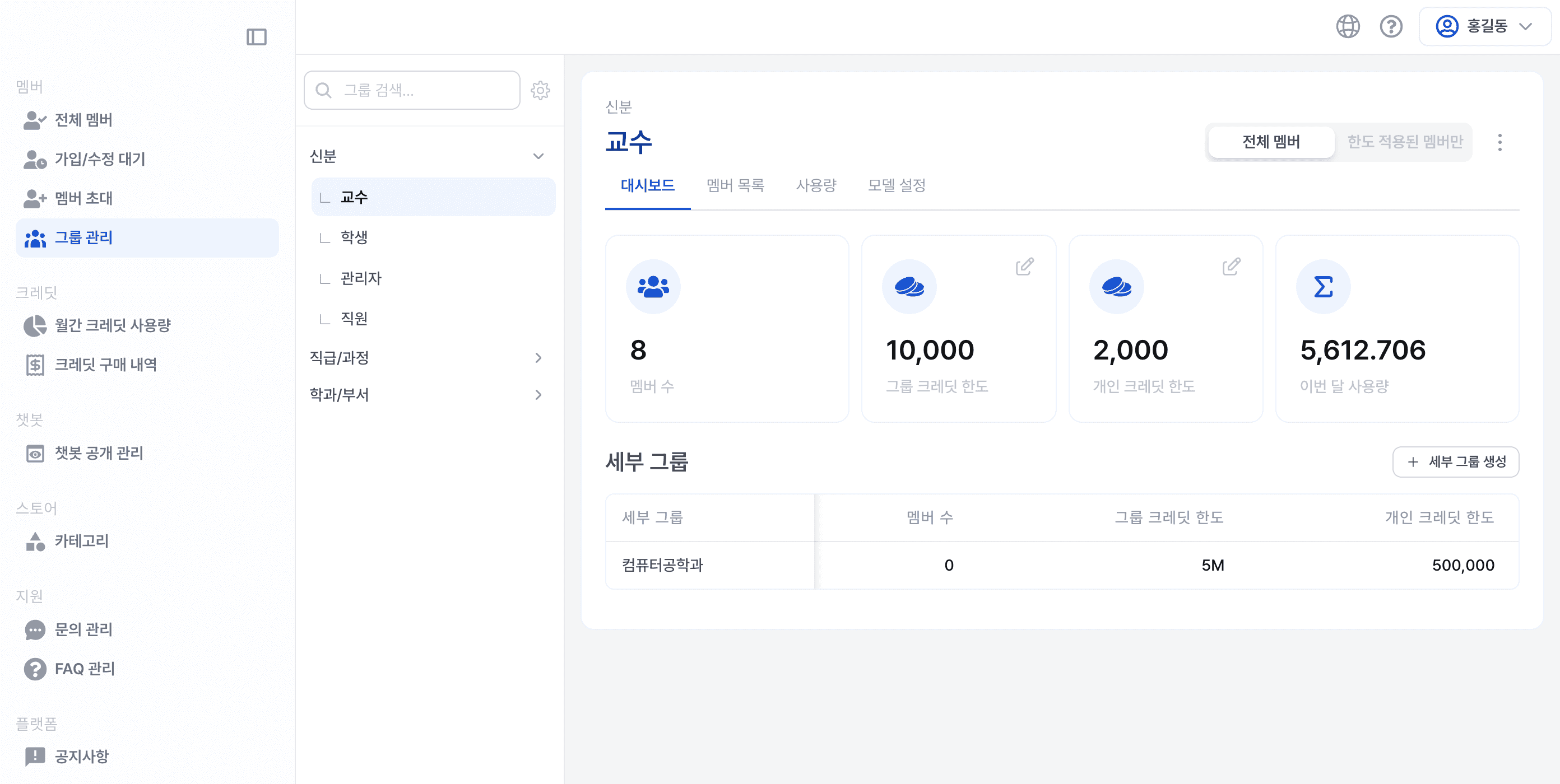Switch to the 멤버 목록 tab
The width and height of the screenshot is (1560, 784).
(x=735, y=185)
